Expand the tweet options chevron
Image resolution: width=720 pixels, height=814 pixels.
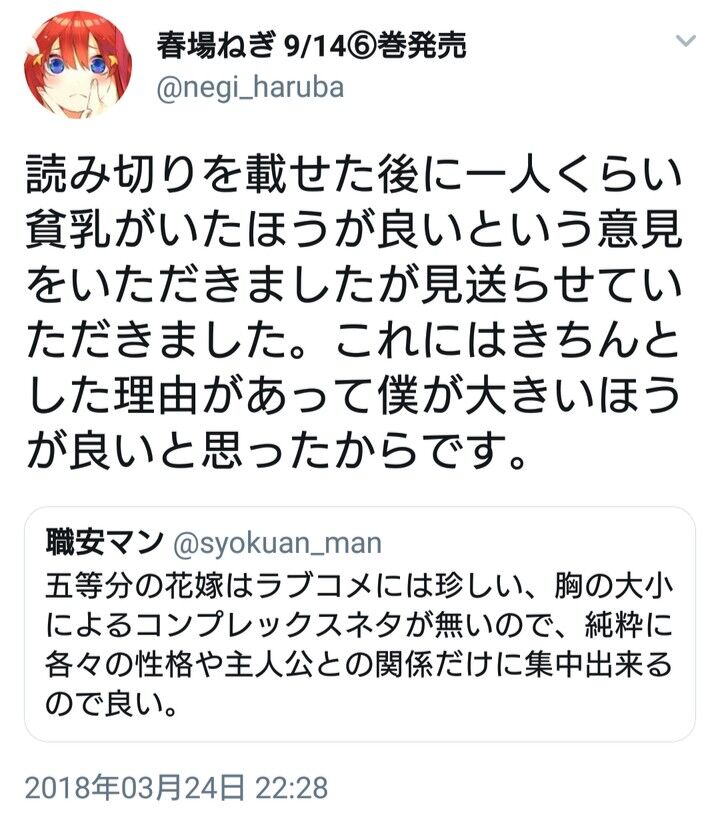pyautogui.click(x=686, y=41)
